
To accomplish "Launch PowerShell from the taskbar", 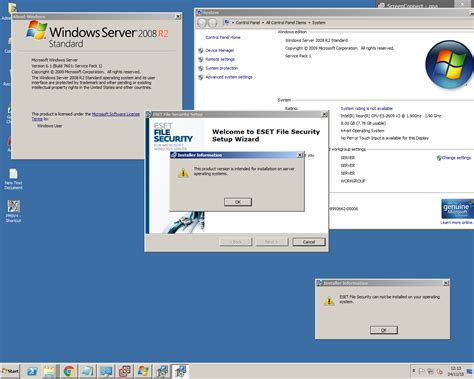I will click(x=32, y=371).
